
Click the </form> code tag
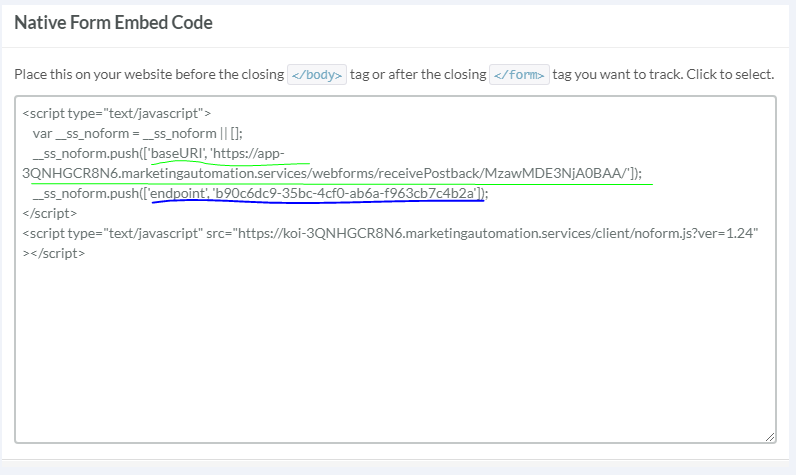point(519,75)
